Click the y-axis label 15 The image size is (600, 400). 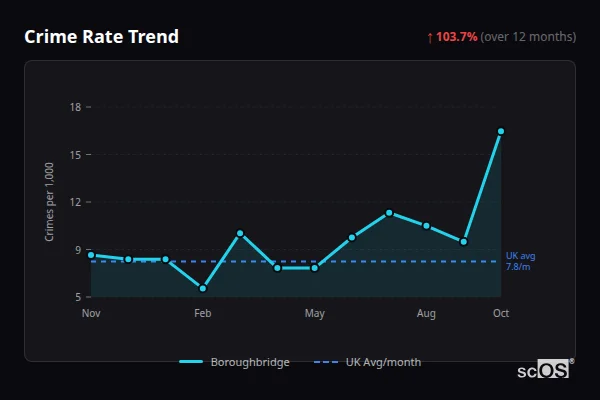coord(75,155)
